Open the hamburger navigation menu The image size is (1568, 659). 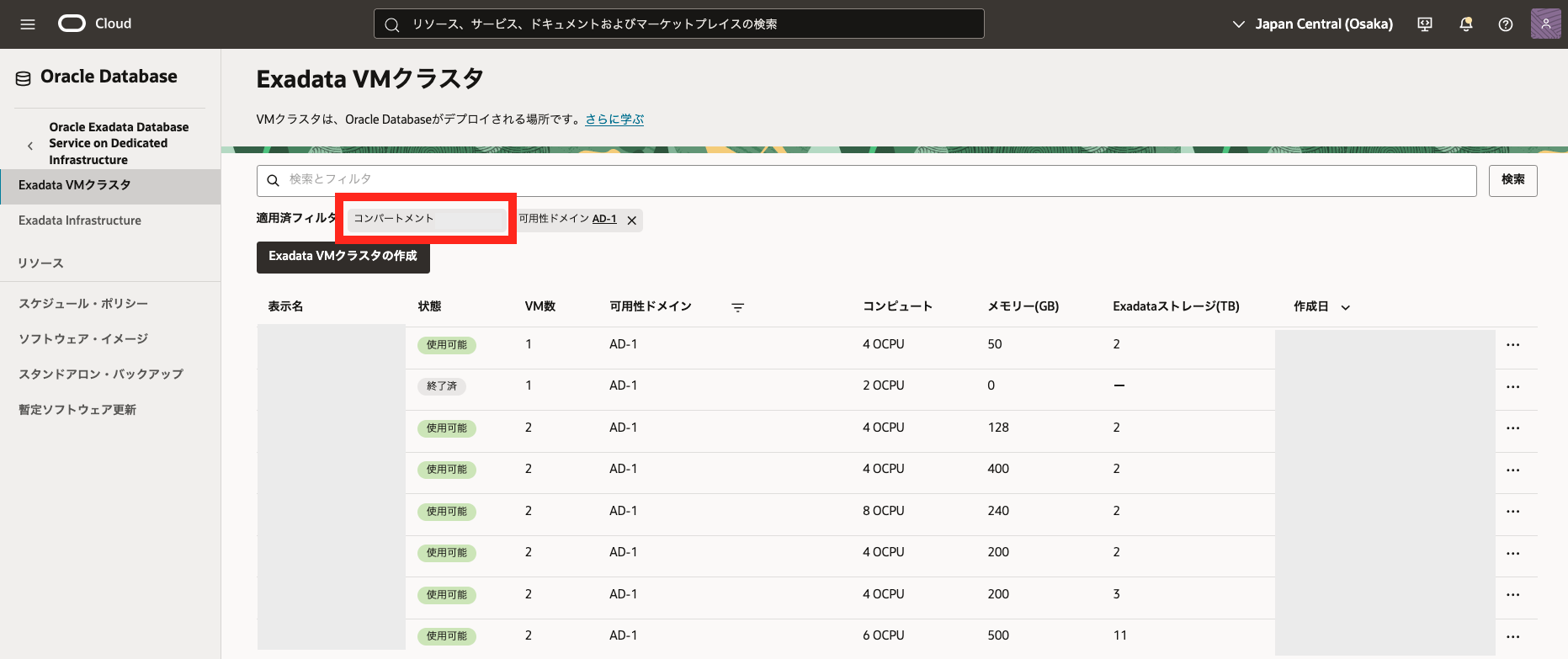(x=28, y=24)
